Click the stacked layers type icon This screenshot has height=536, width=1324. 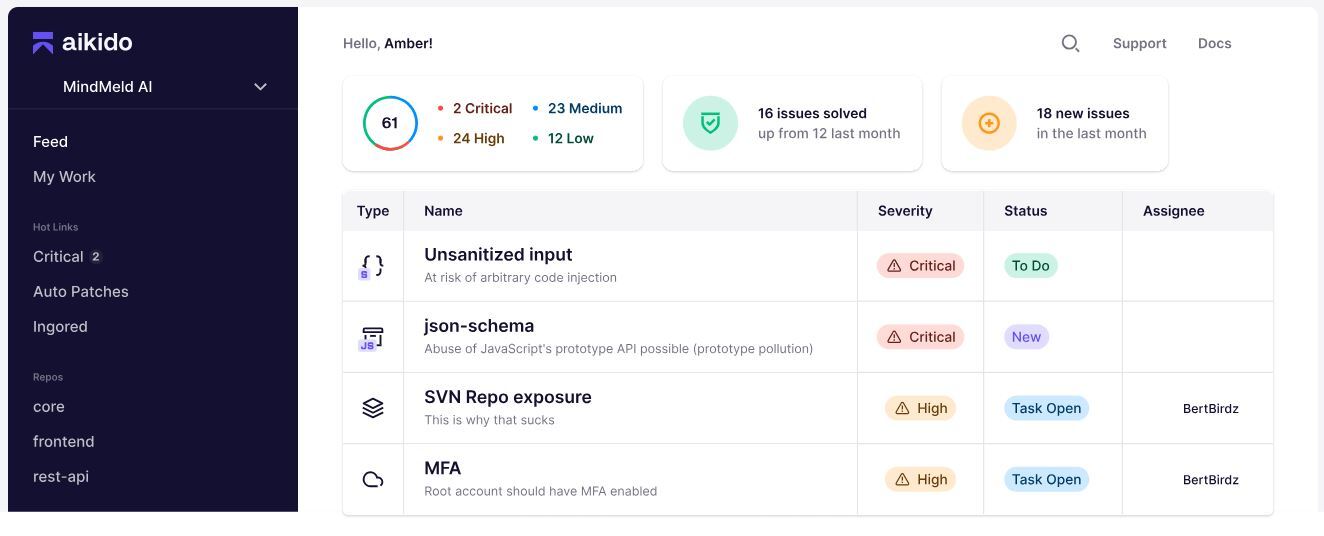(373, 408)
